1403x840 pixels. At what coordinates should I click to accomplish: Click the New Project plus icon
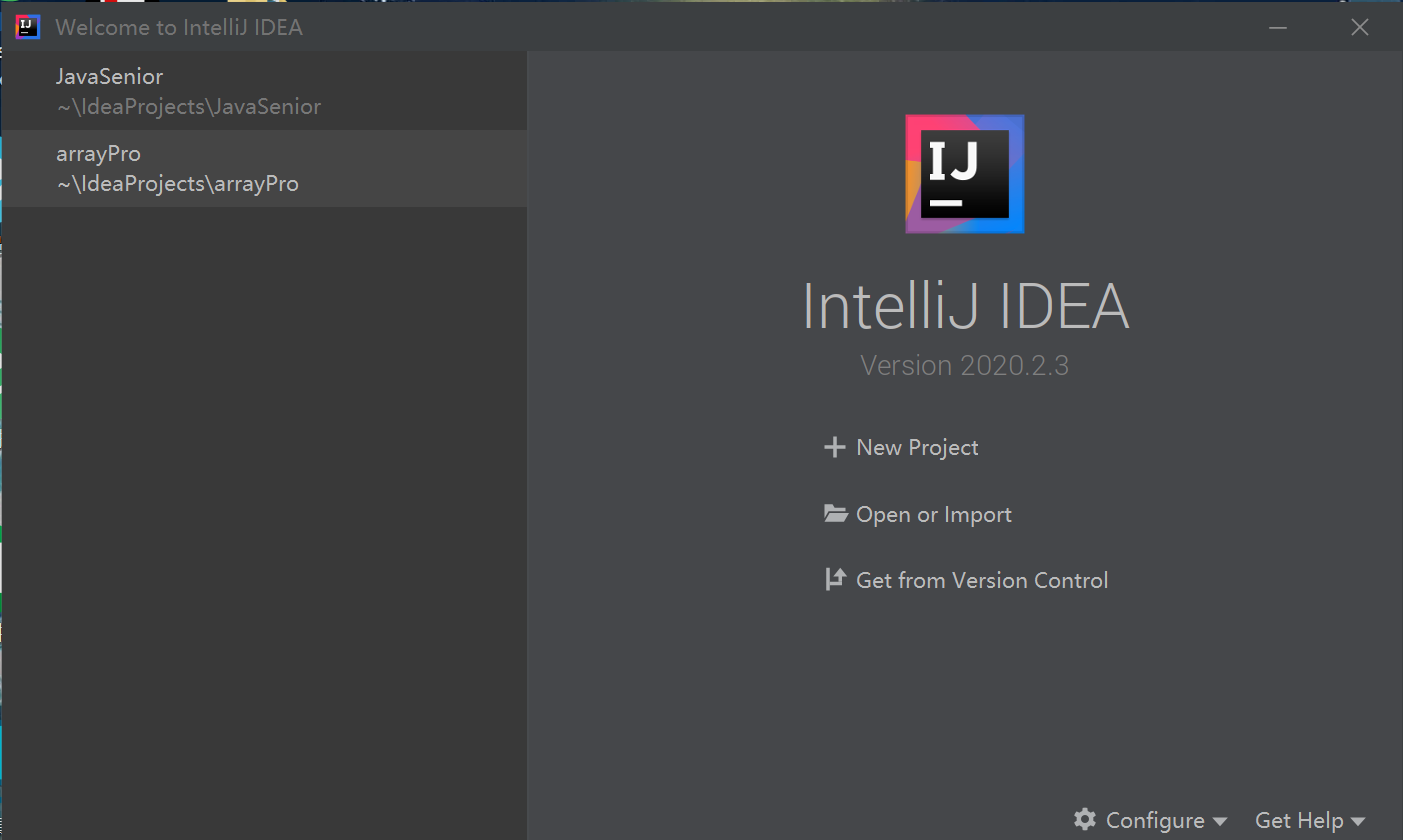[x=835, y=447]
